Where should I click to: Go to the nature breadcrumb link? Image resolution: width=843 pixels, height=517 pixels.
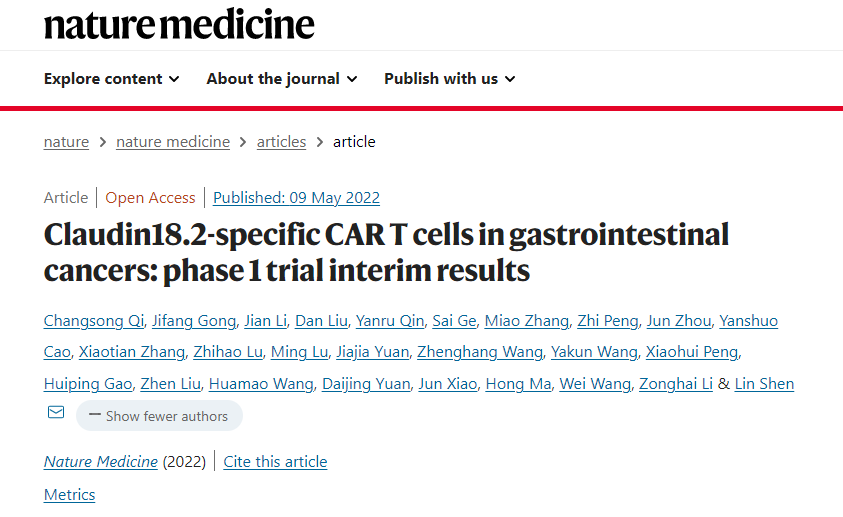pos(66,142)
